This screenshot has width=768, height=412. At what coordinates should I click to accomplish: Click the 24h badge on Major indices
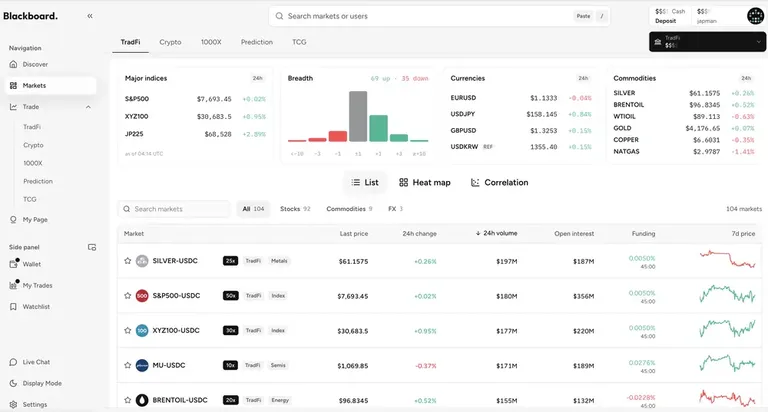[258, 78]
